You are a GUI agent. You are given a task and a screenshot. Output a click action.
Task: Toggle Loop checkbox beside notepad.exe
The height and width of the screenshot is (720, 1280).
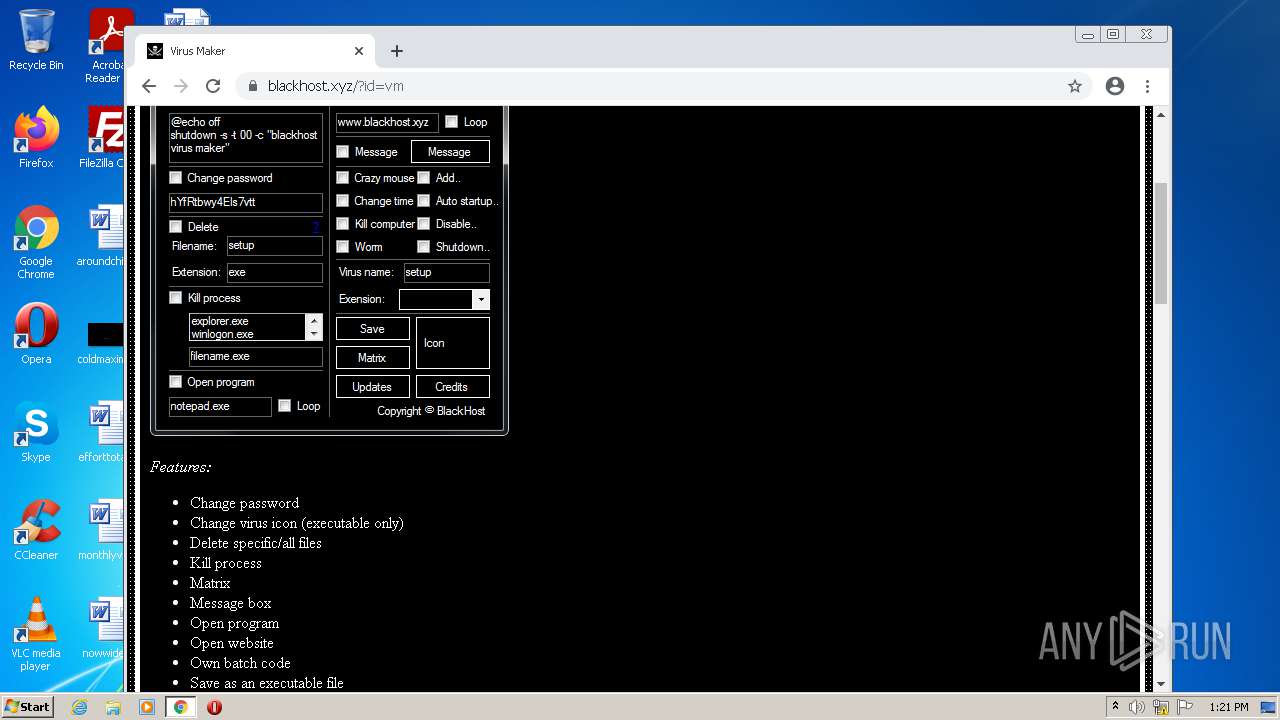(x=284, y=406)
